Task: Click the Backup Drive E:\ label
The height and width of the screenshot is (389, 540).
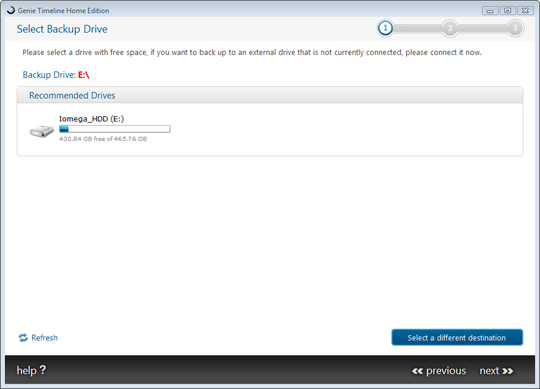Action: click(56, 75)
